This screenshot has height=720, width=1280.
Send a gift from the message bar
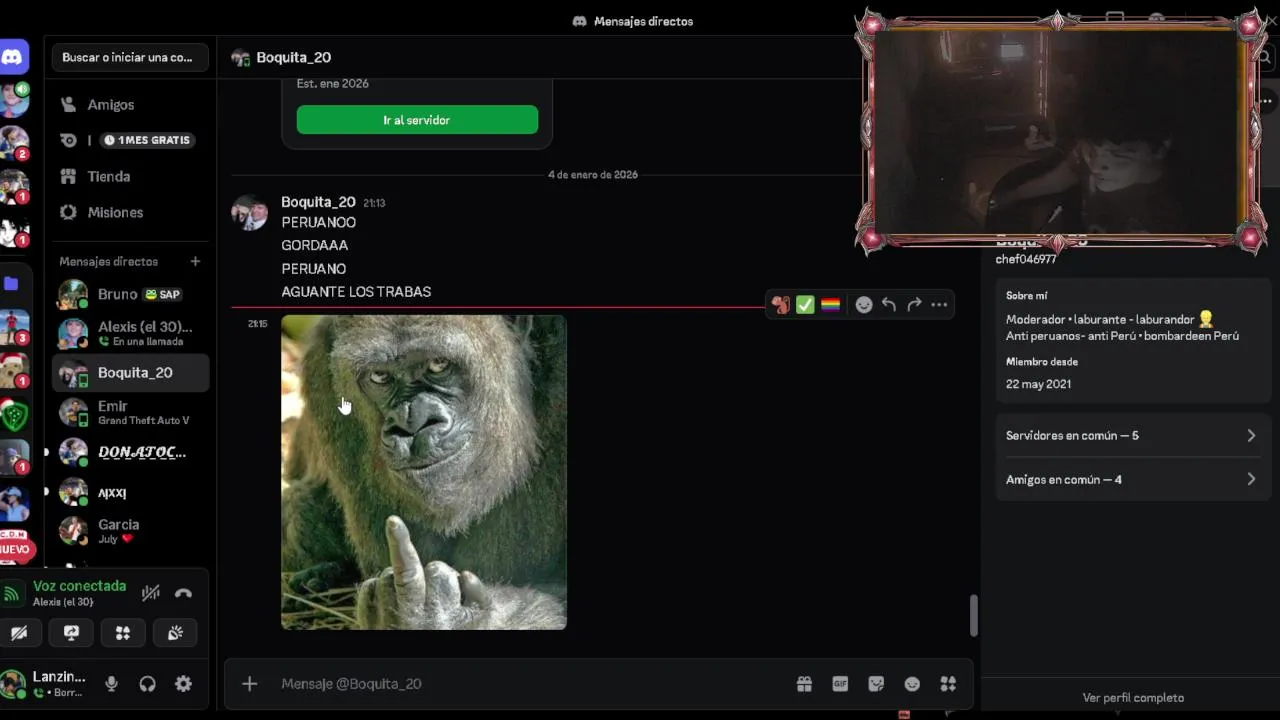pos(804,684)
